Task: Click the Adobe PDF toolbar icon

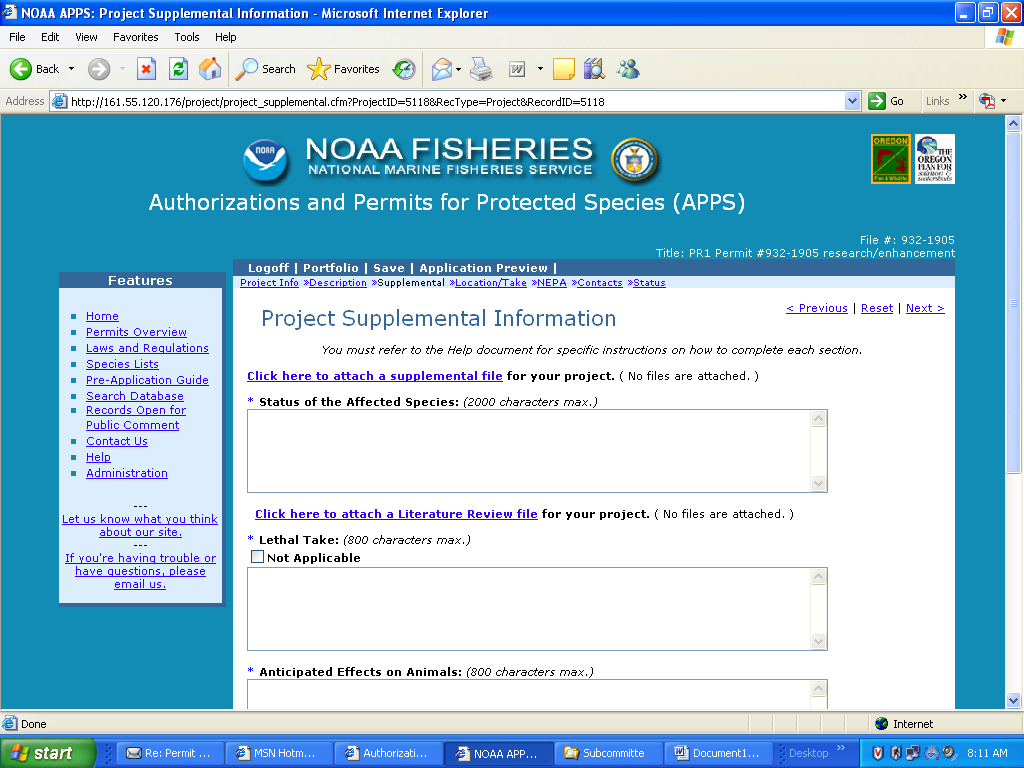Action: click(x=987, y=101)
